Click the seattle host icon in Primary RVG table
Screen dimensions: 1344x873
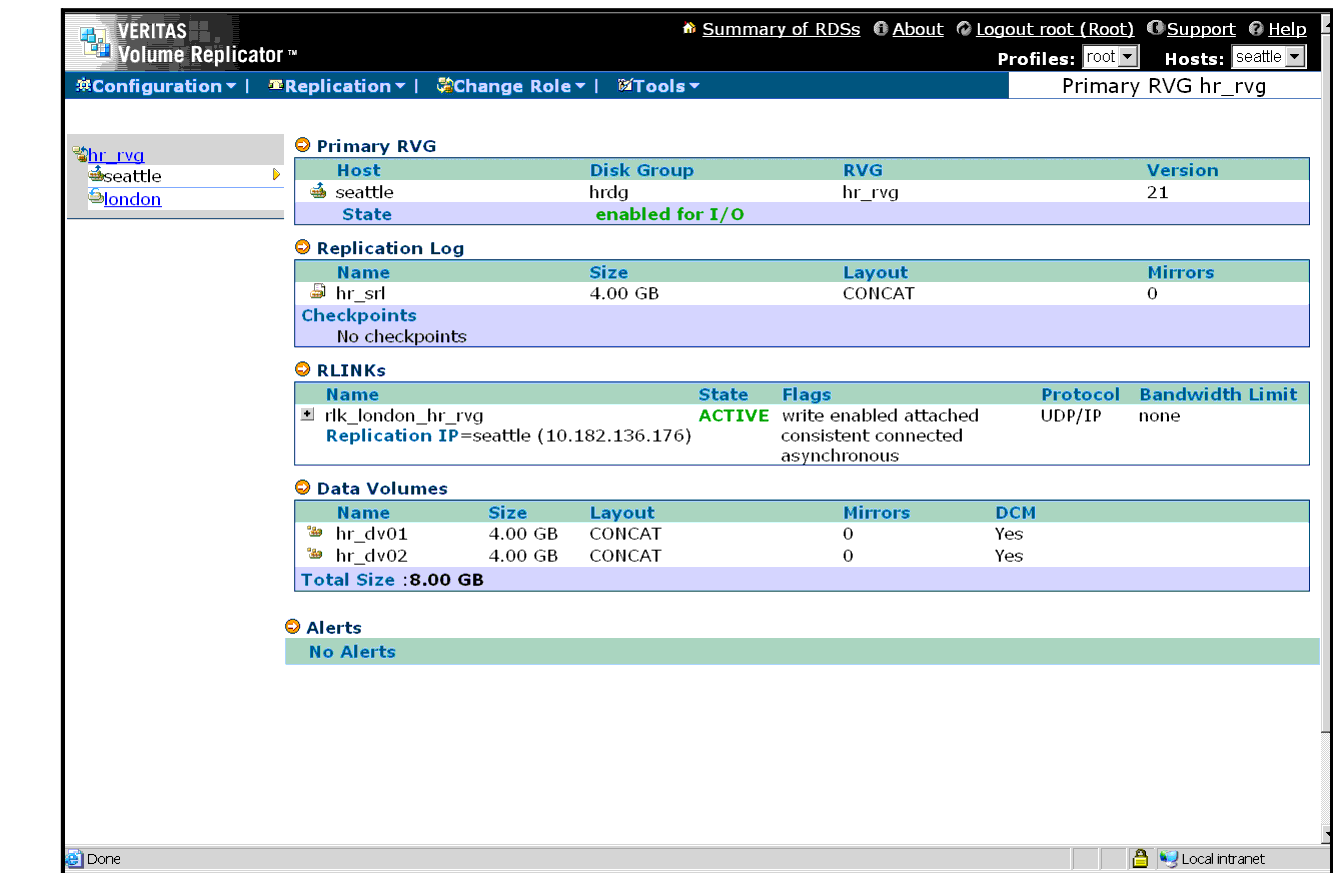pos(318,191)
